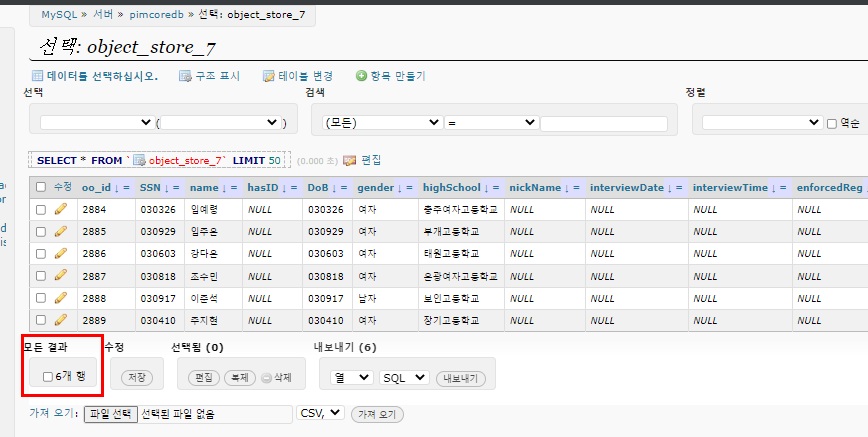Go to 서버 breadcrumb link
Viewport: 868px width, 437px height.
coord(103,14)
